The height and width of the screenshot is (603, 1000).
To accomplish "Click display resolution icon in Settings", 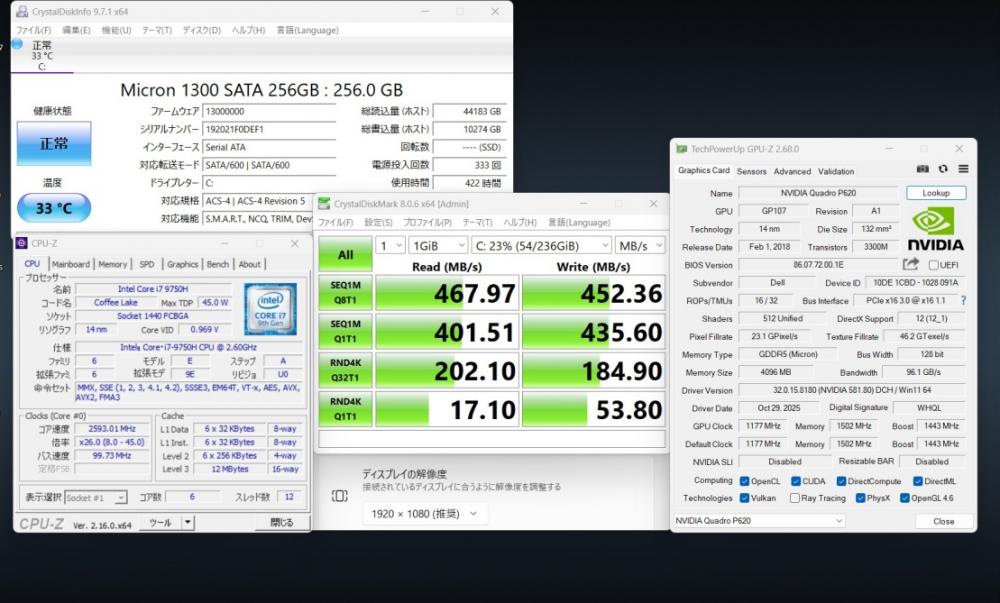I will (339, 496).
